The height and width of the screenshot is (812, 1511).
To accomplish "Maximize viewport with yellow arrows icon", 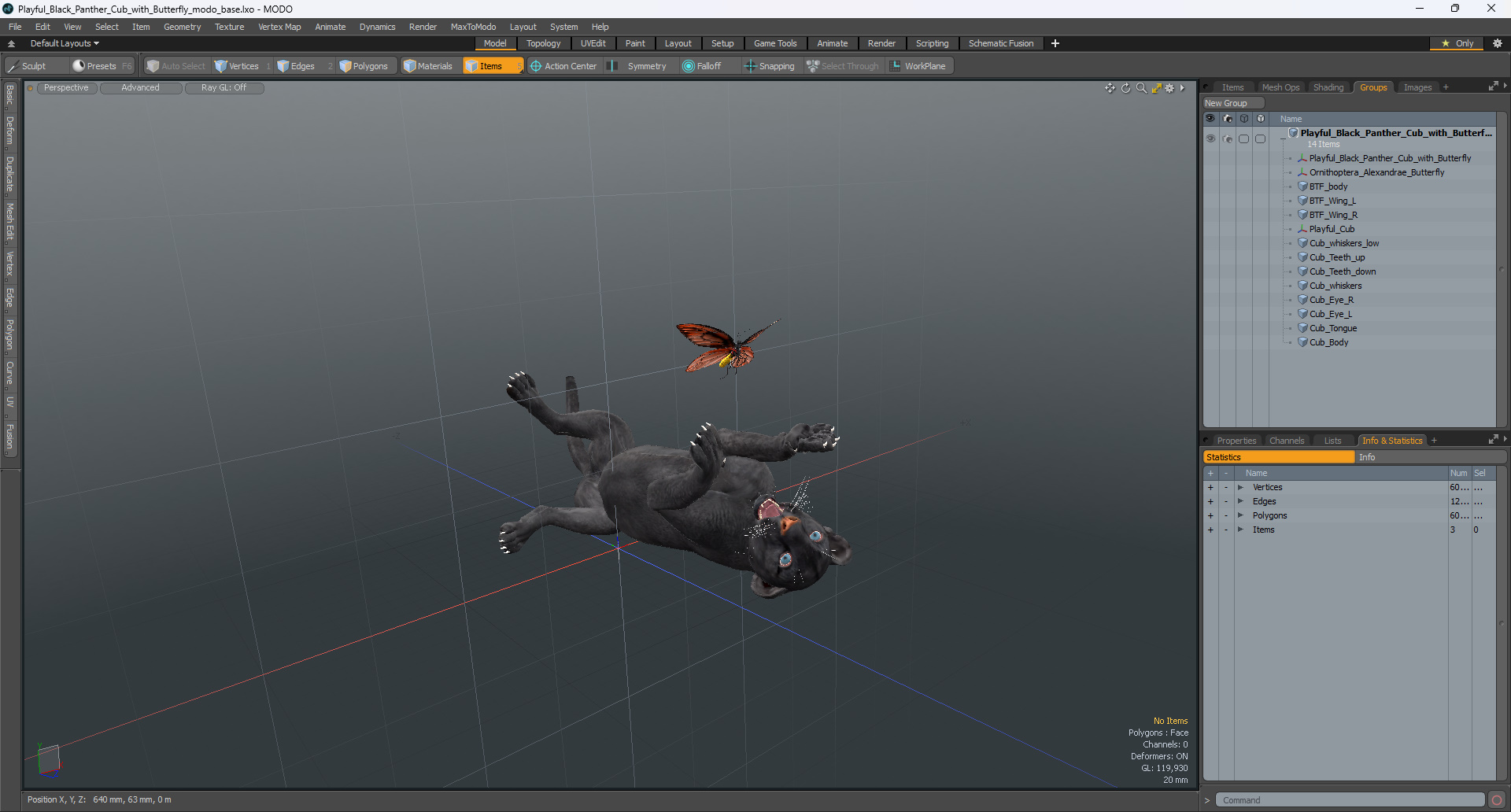I will click(x=1156, y=88).
